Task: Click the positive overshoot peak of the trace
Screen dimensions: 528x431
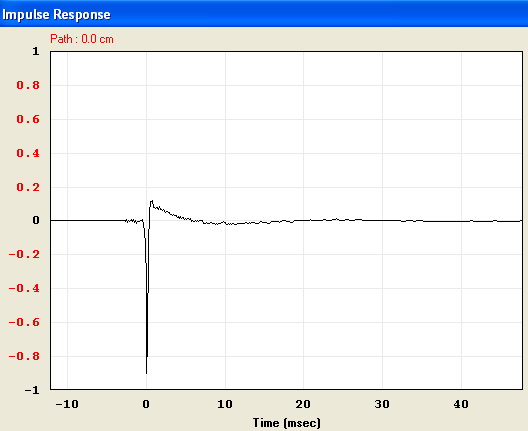Action: (x=152, y=201)
